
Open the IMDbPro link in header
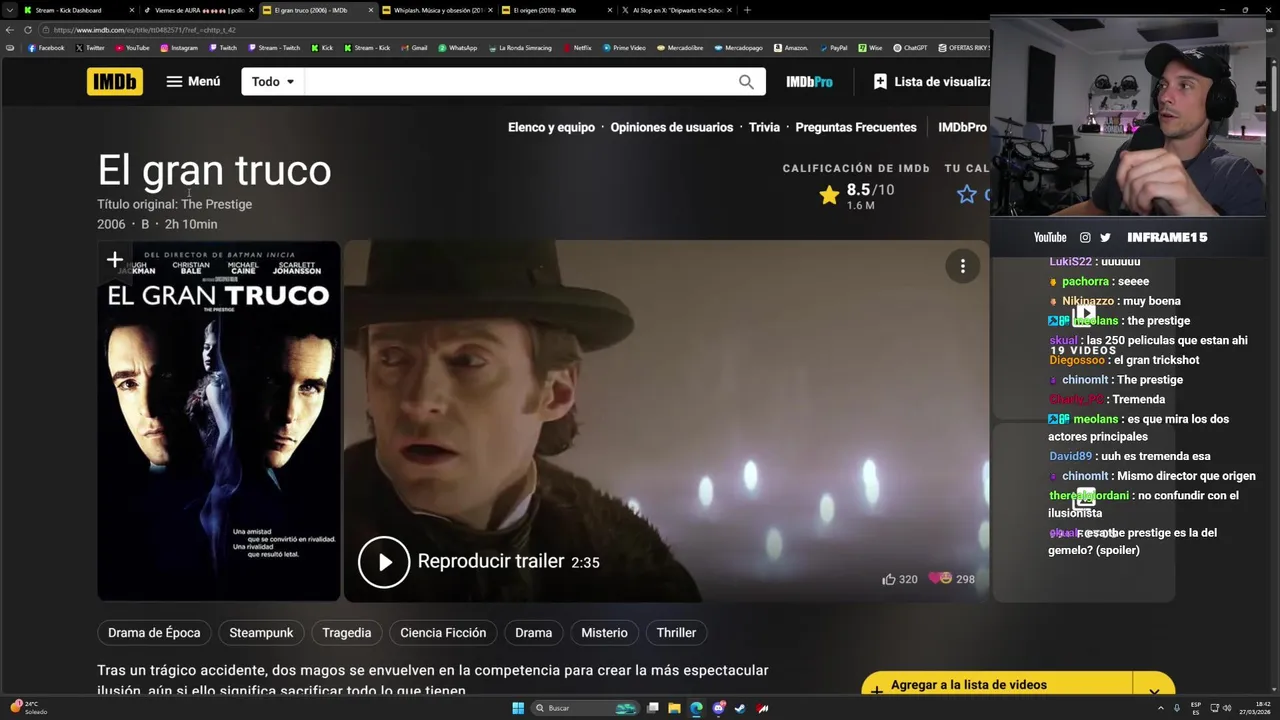(809, 82)
